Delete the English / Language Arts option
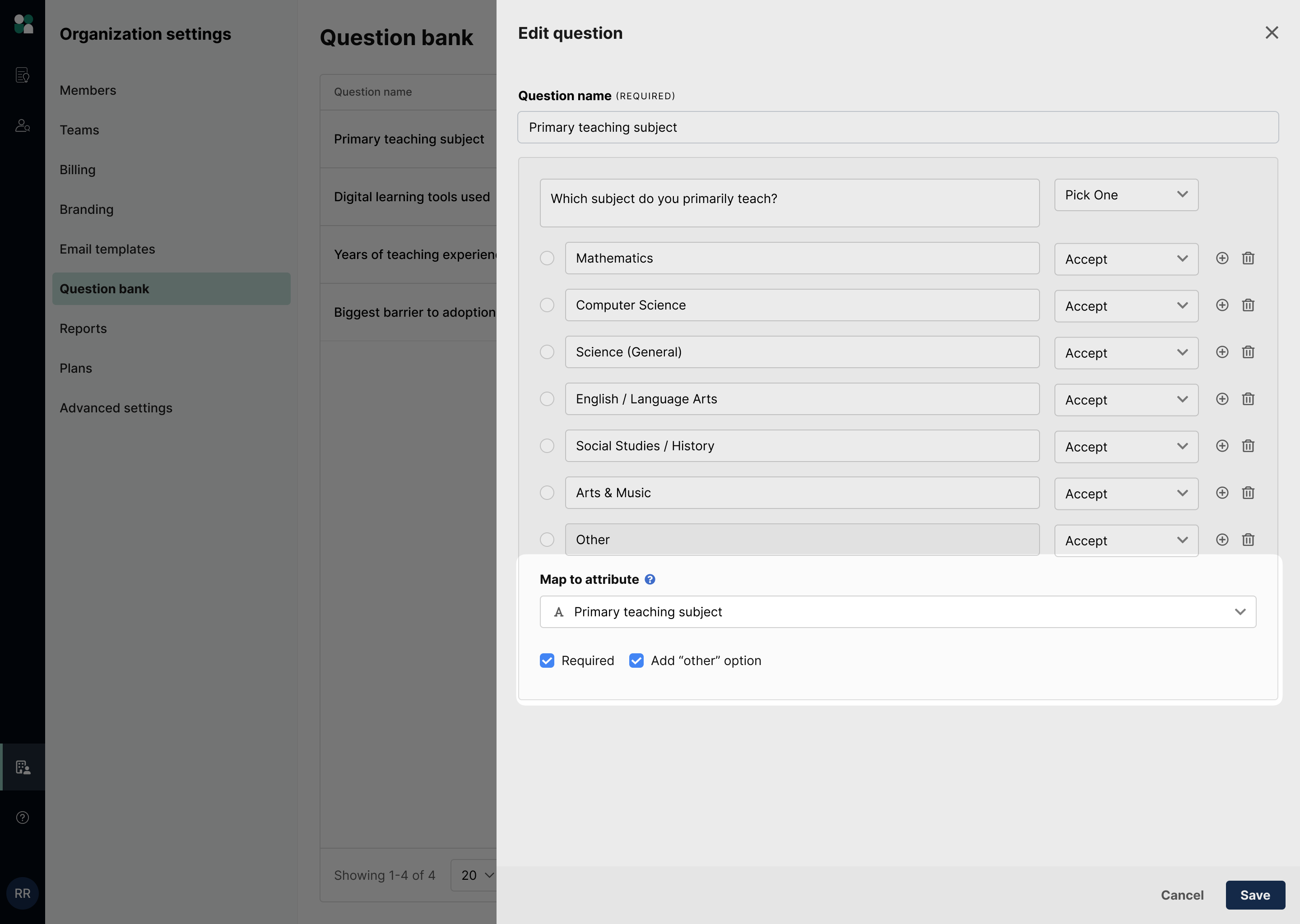Viewport: 1300px width, 924px height. click(x=1248, y=399)
